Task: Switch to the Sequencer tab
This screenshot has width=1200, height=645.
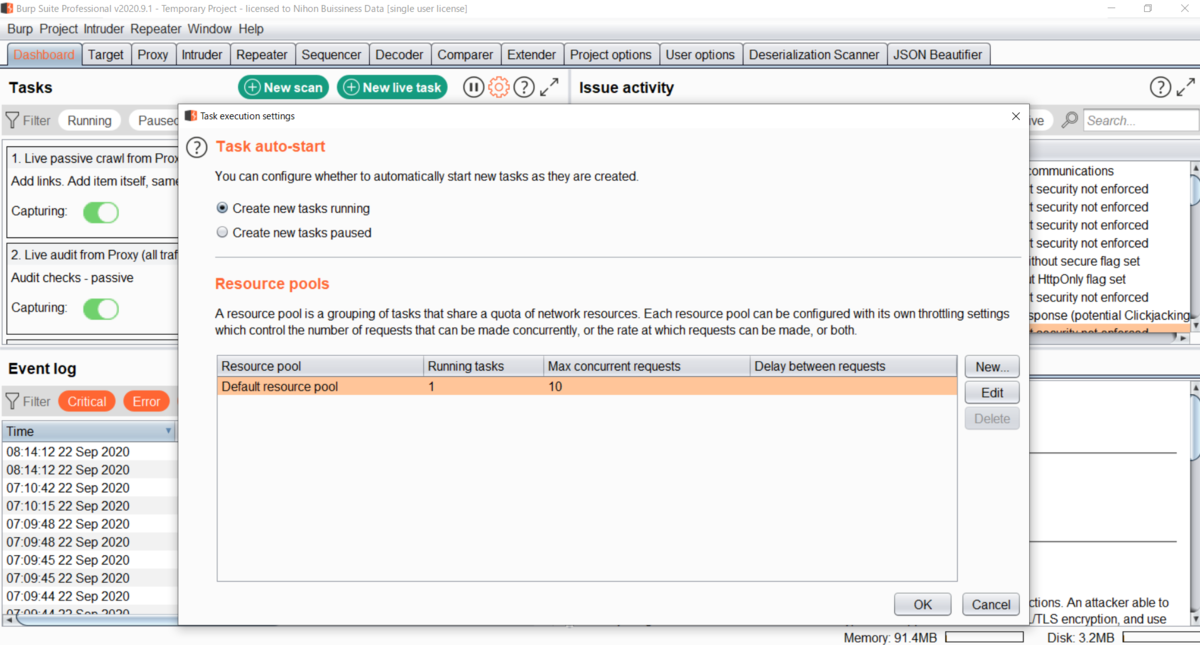Action: click(331, 55)
